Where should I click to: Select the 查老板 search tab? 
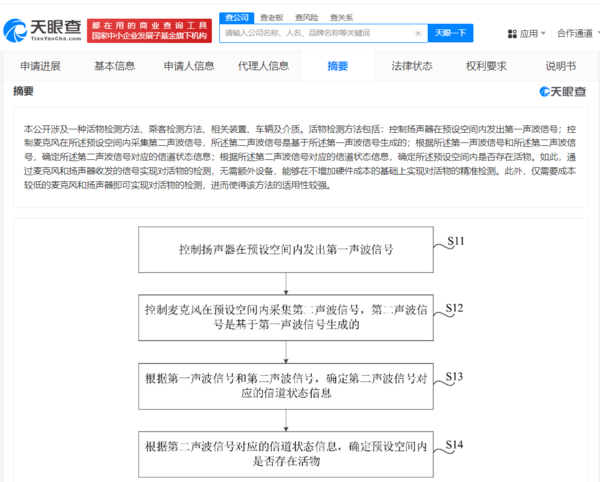[271, 15]
